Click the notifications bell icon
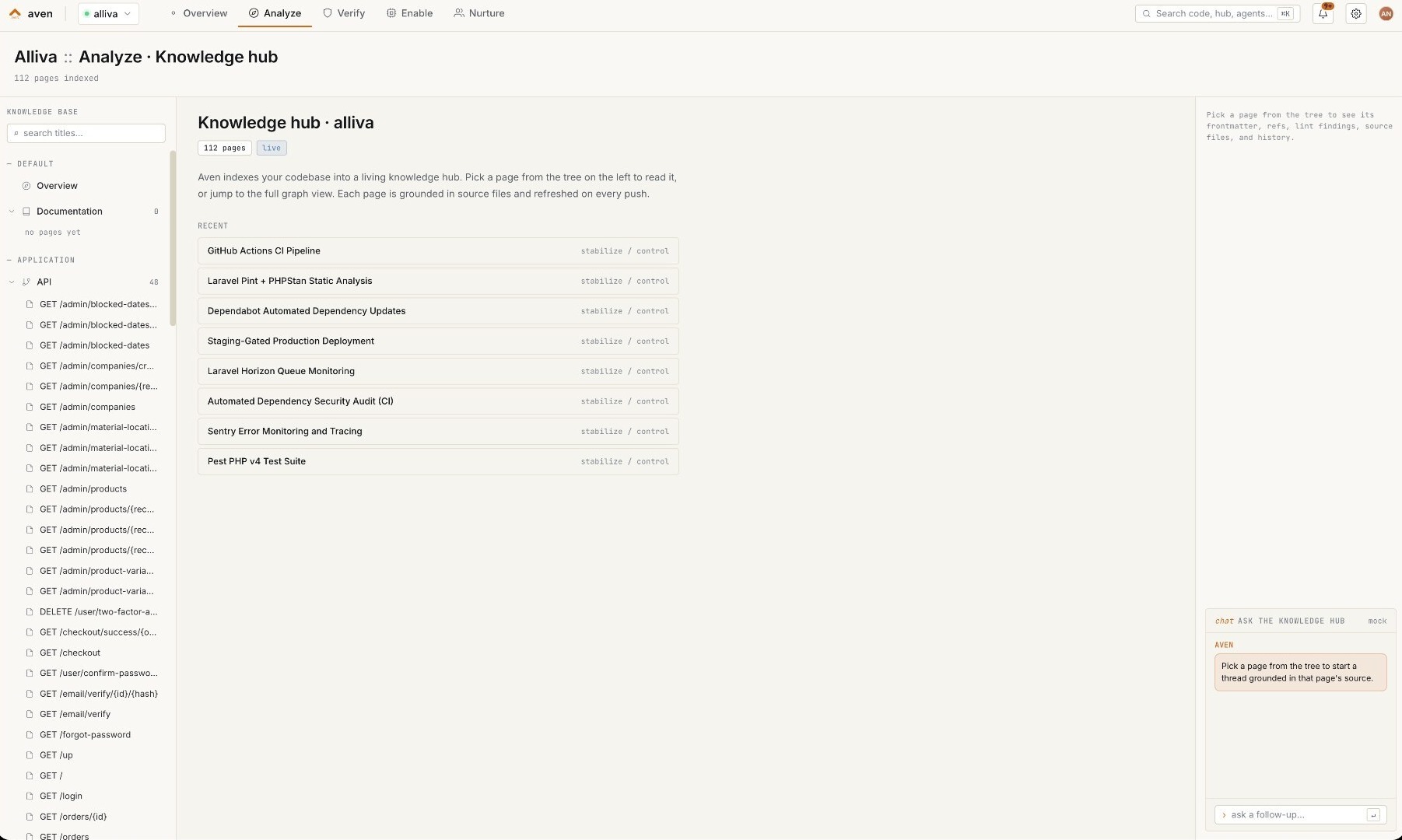 pos(1323,14)
